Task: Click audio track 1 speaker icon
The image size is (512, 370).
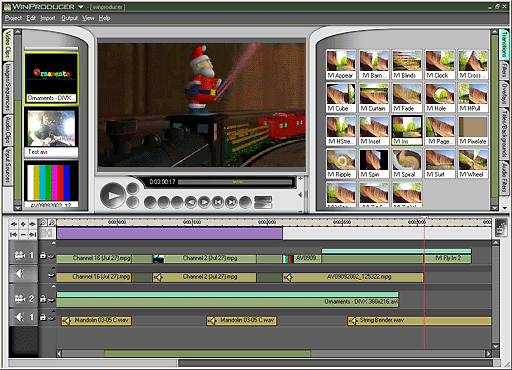Action: [20, 317]
